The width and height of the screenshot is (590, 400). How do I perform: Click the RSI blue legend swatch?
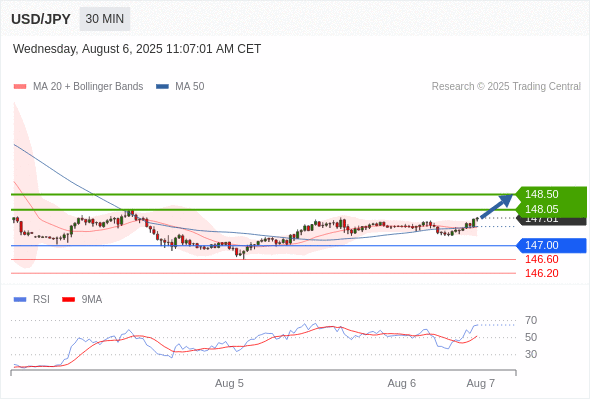pos(20,300)
